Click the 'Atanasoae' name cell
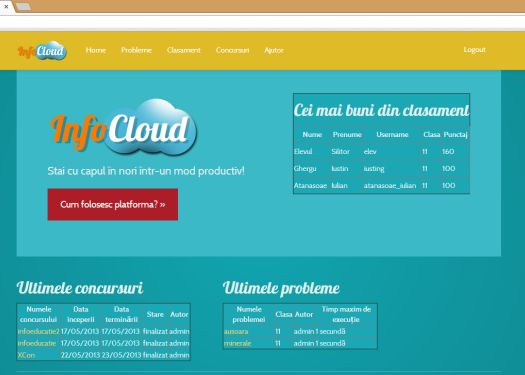Viewport: 525px width, 375px height. point(310,185)
